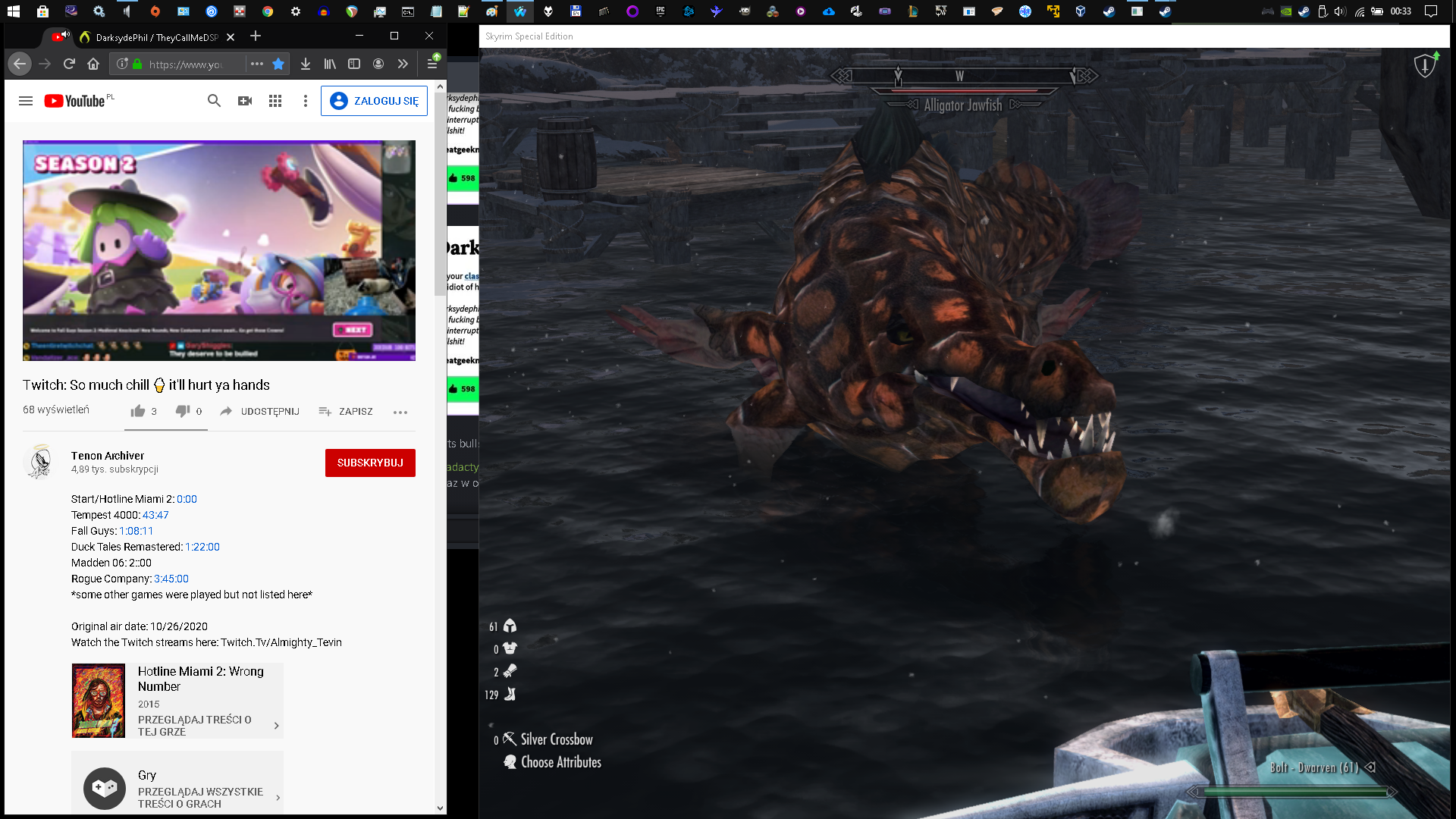
Task: Like the video with thumbs up
Action: click(x=137, y=411)
